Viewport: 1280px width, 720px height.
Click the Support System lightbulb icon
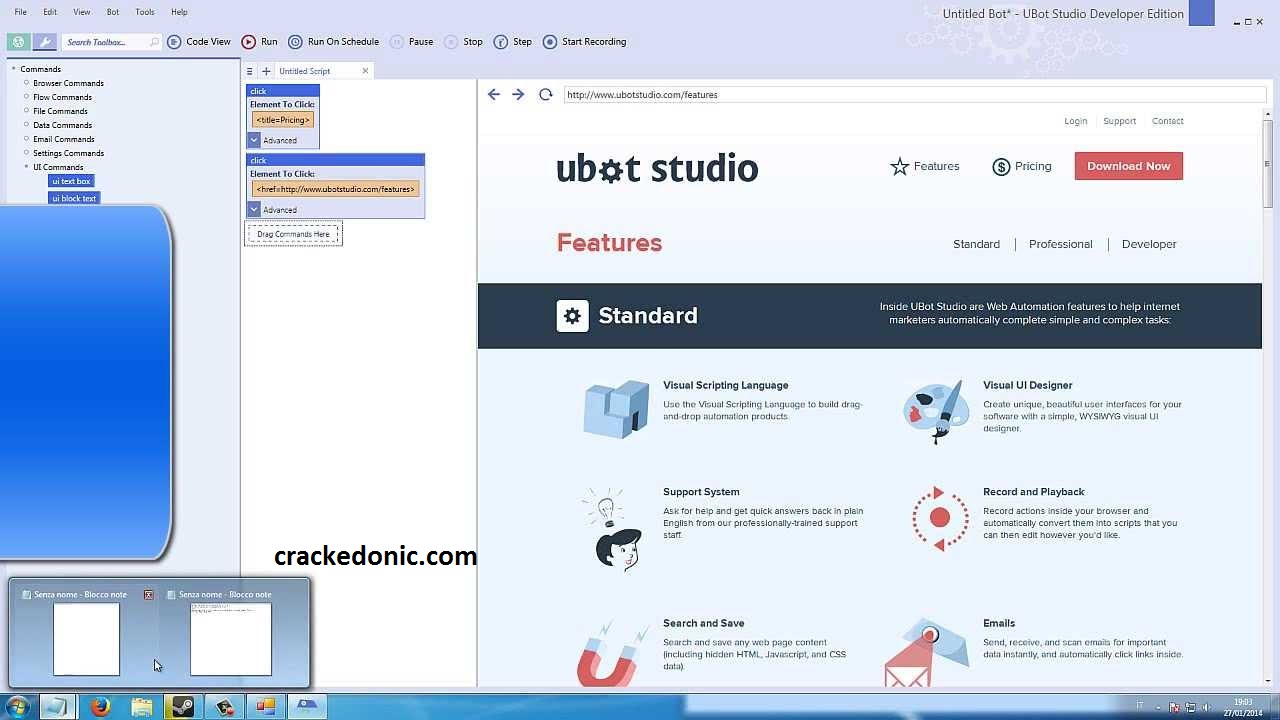[611, 528]
